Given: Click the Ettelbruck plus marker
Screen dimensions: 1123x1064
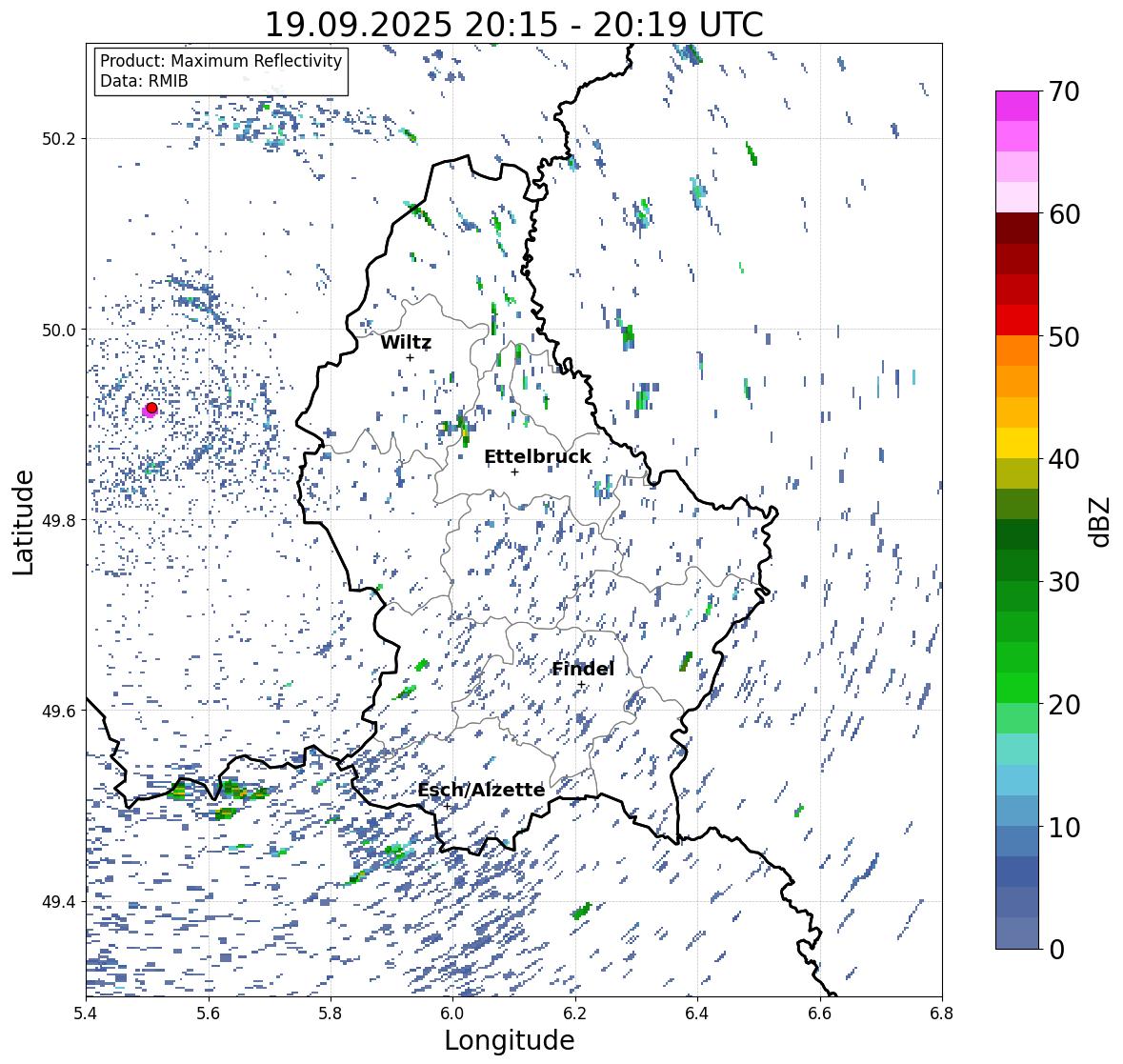Looking at the screenshot, I should point(515,472).
